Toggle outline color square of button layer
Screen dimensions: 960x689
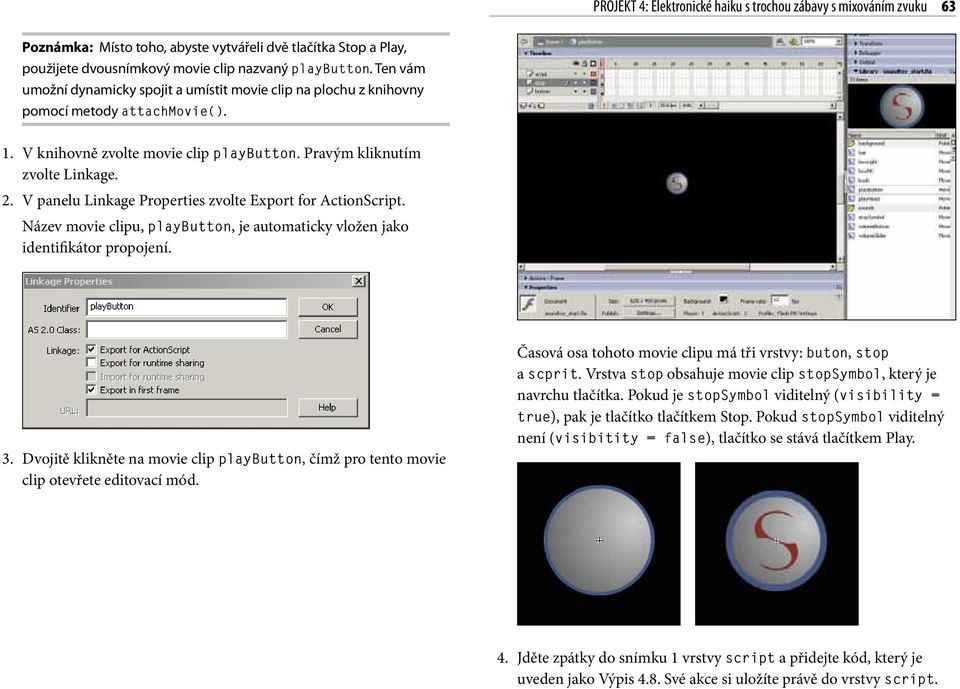(x=593, y=91)
